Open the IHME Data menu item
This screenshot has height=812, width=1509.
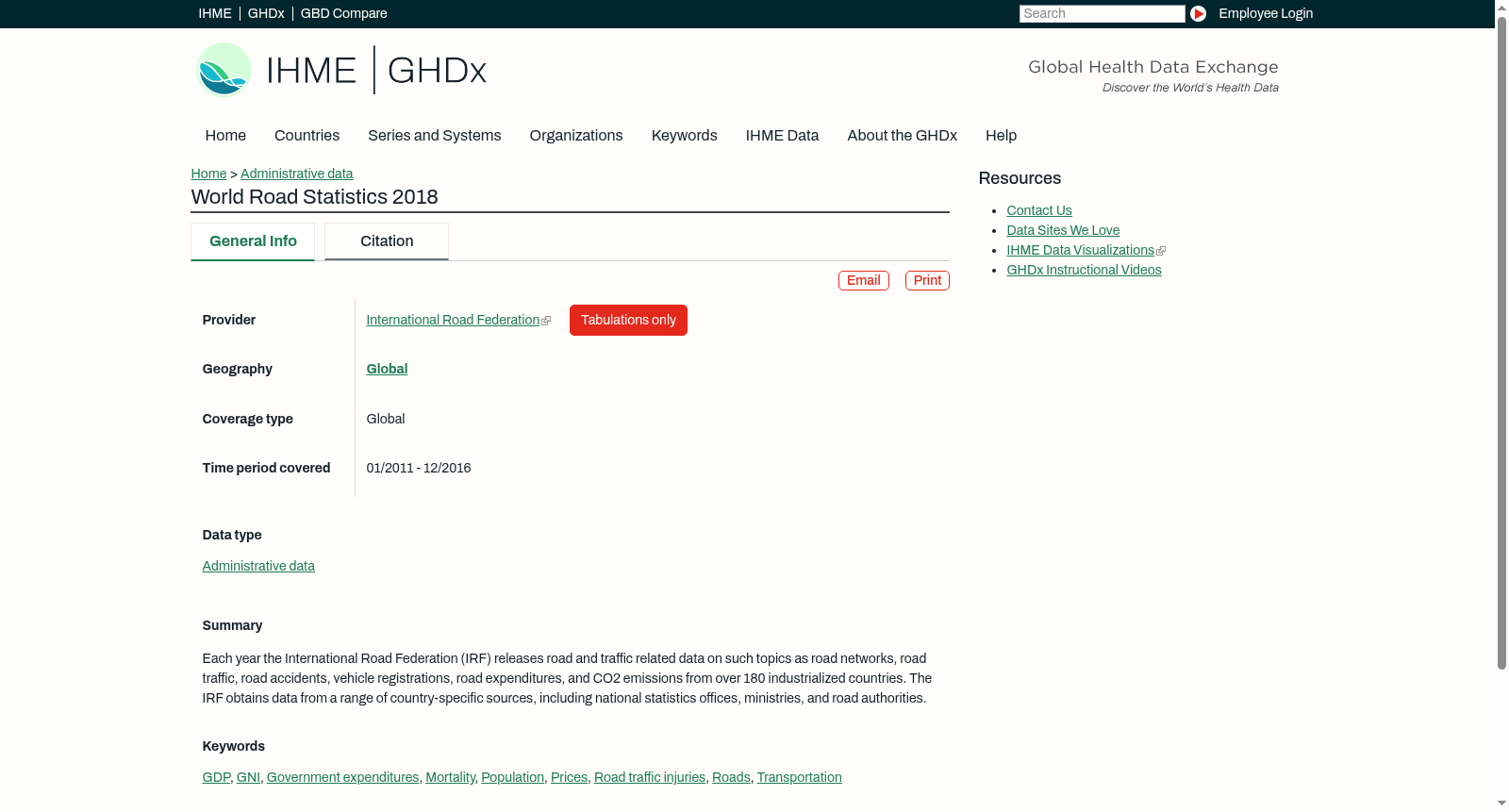point(782,136)
